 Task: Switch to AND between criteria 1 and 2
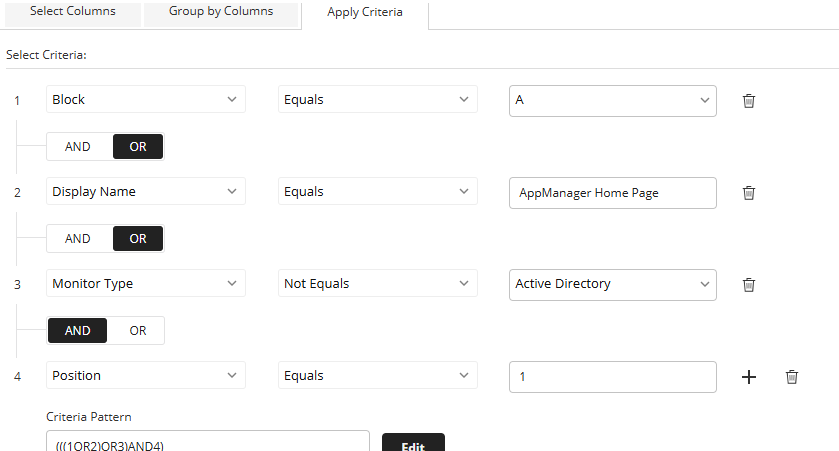(x=78, y=146)
